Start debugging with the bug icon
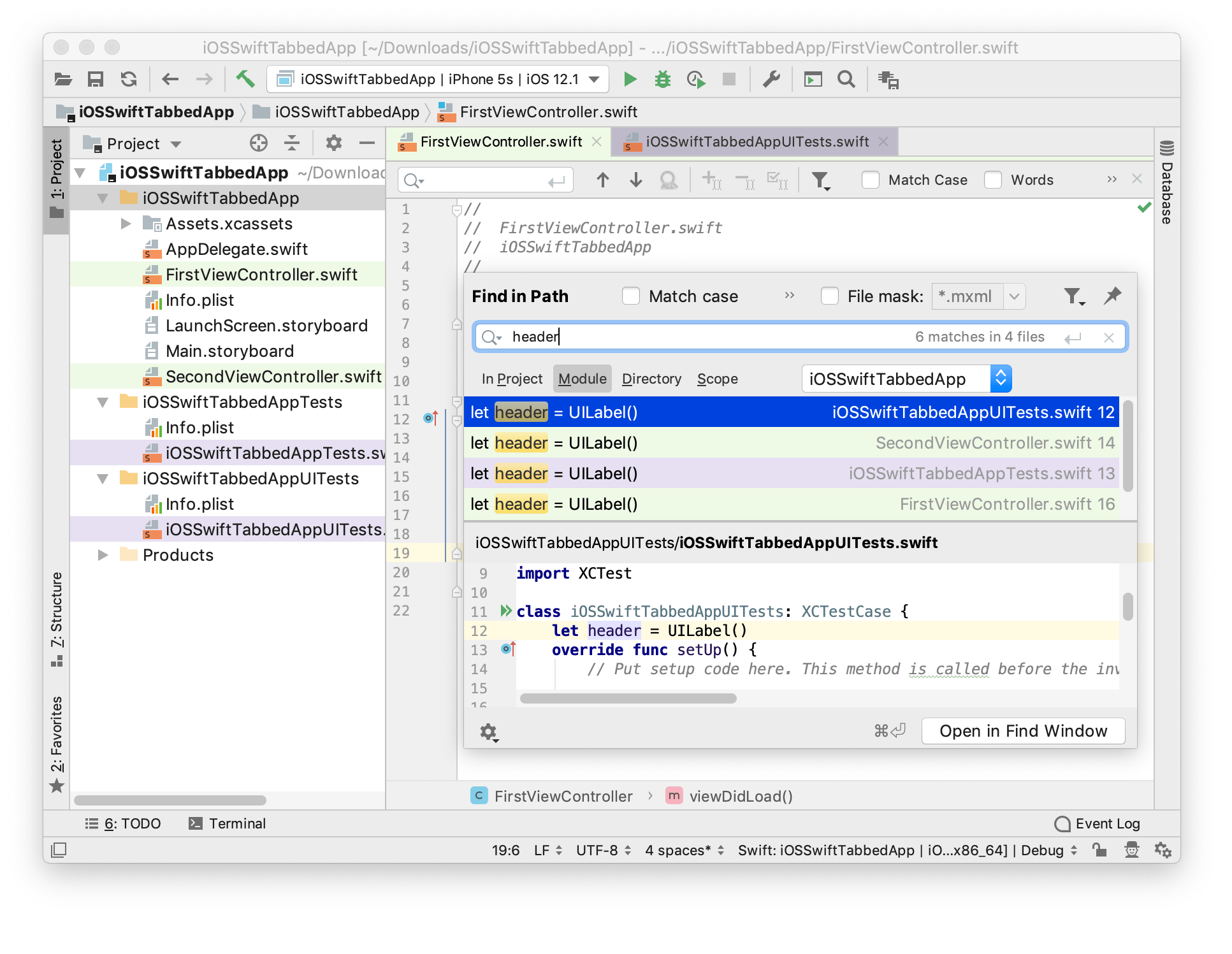The height and width of the screenshot is (954, 1232). [x=663, y=79]
